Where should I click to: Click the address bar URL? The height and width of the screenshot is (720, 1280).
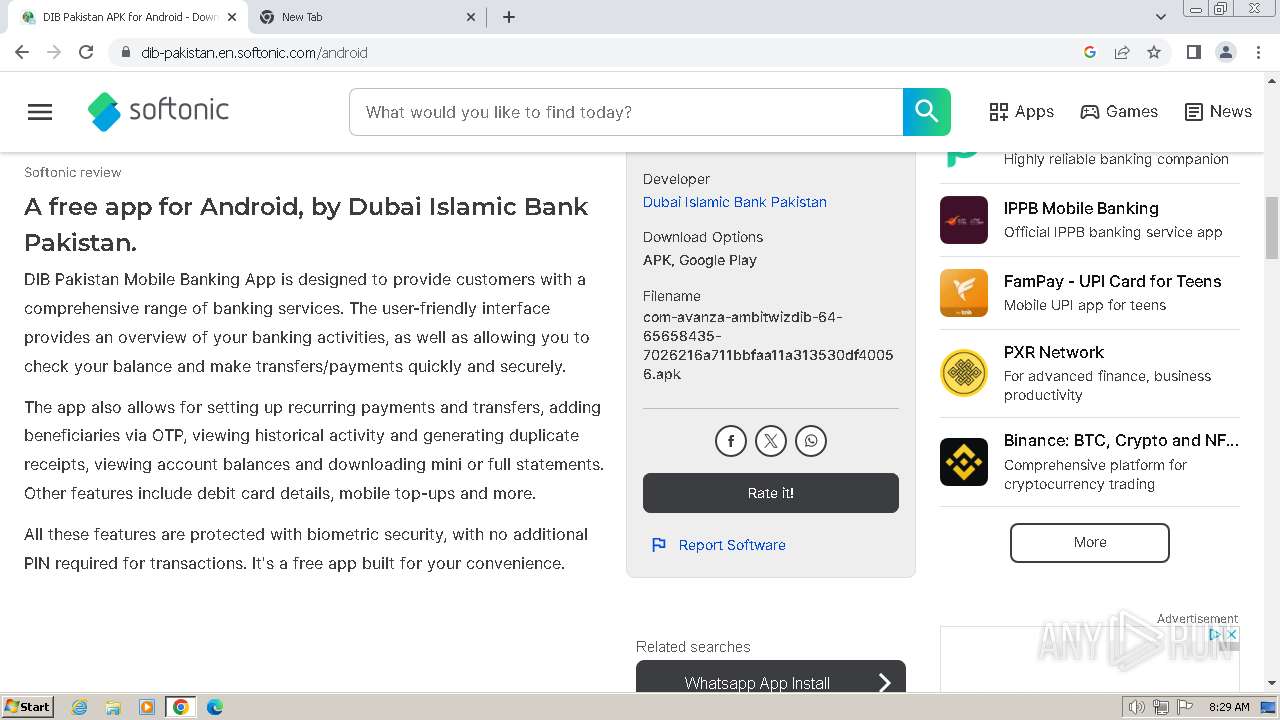[254, 52]
